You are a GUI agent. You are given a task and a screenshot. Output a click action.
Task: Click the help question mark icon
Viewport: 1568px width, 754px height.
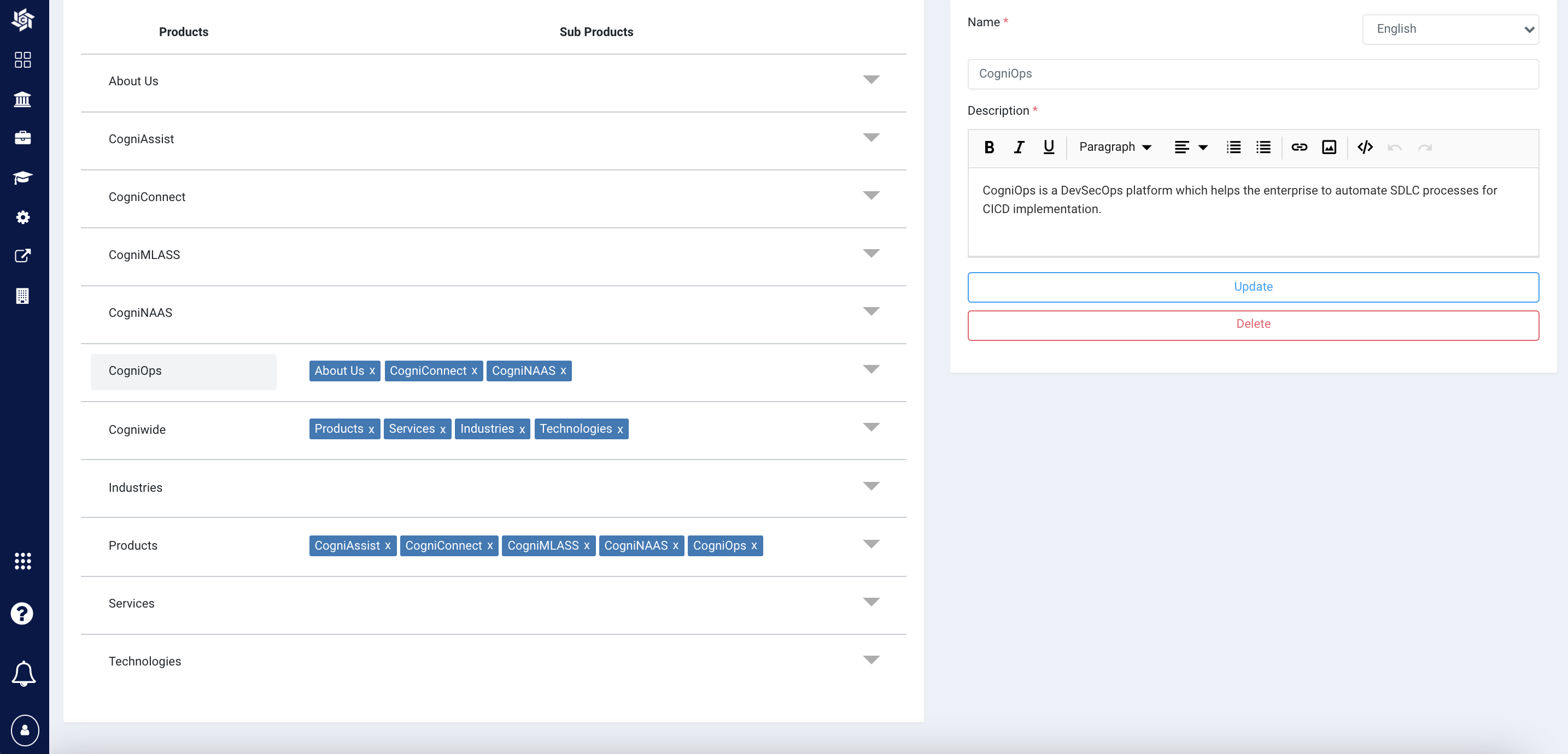(x=22, y=614)
